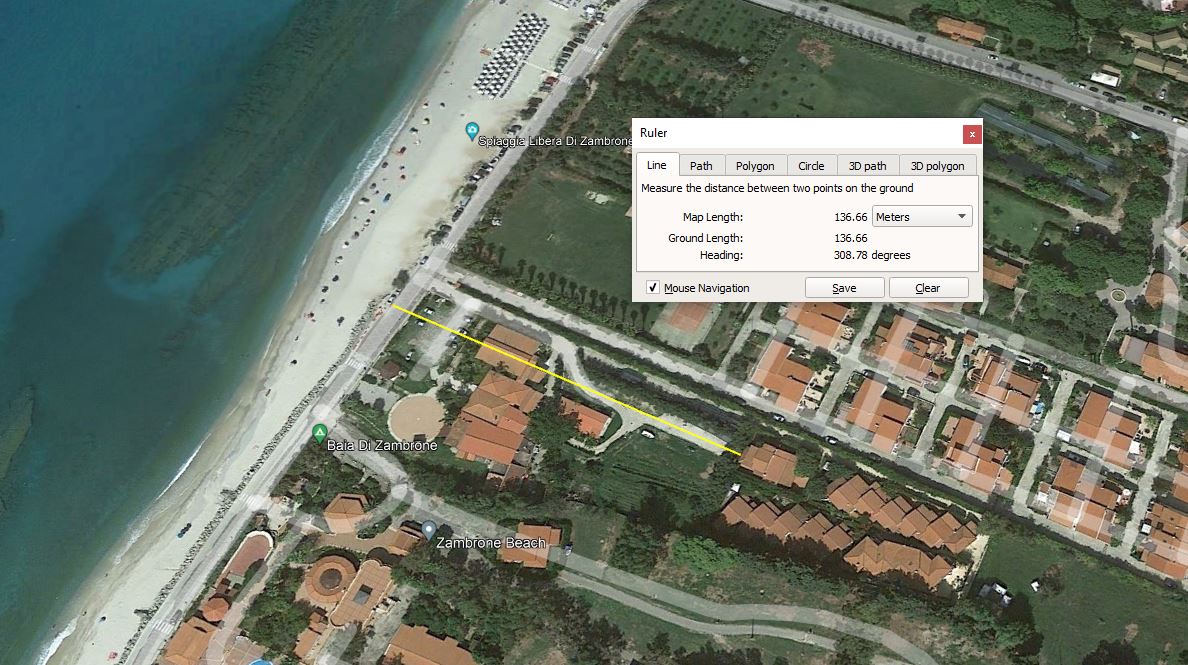The image size is (1188, 665).
Task: Switch to the Polygon tab
Action: click(x=755, y=166)
